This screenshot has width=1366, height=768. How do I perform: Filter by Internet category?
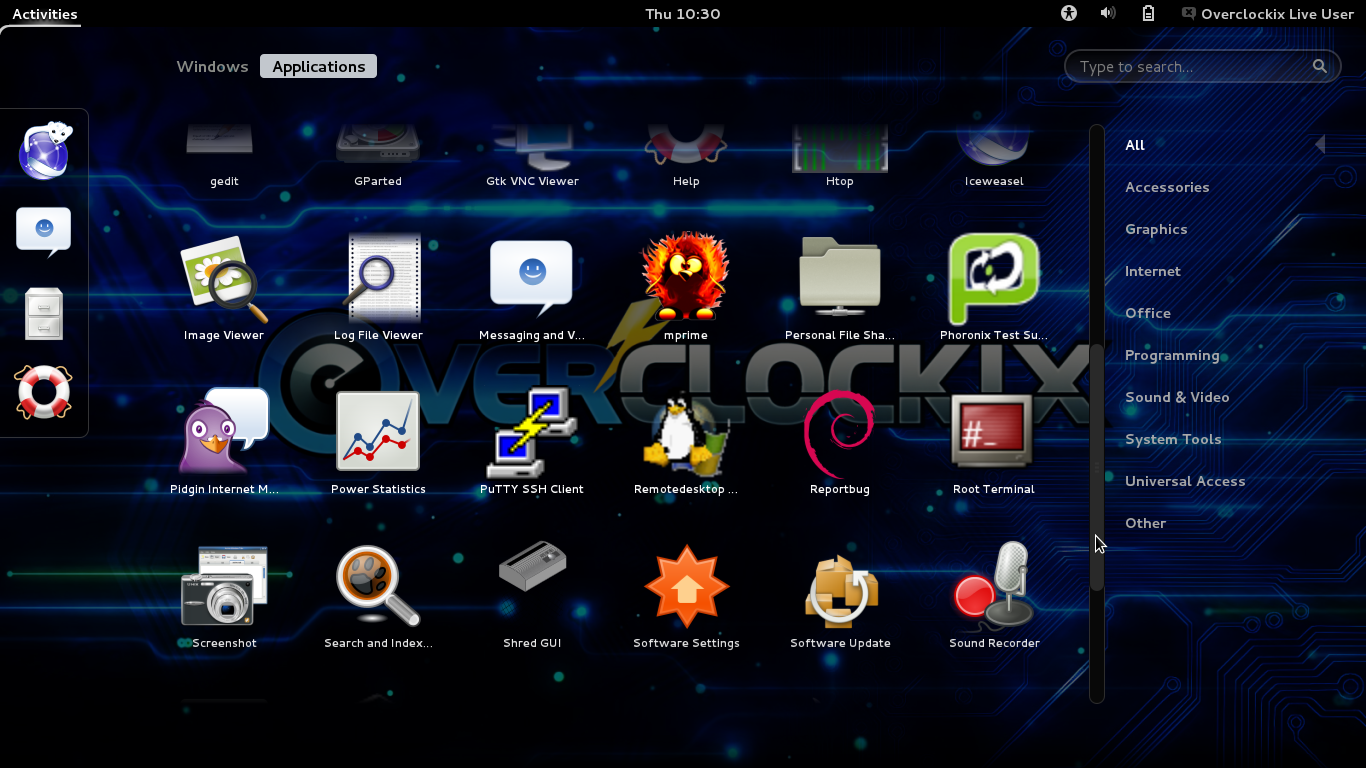[x=1153, y=271]
